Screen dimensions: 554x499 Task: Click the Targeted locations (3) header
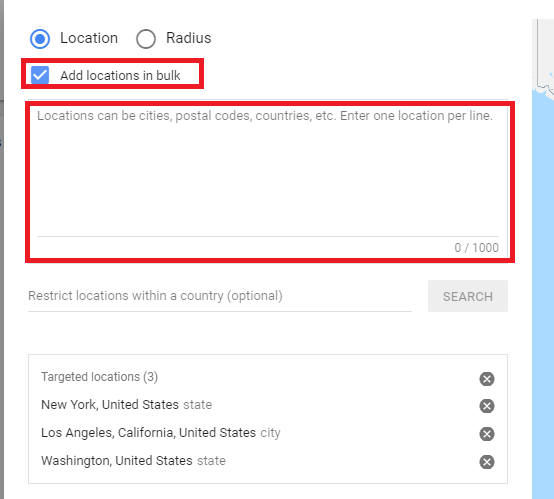(99, 377)
